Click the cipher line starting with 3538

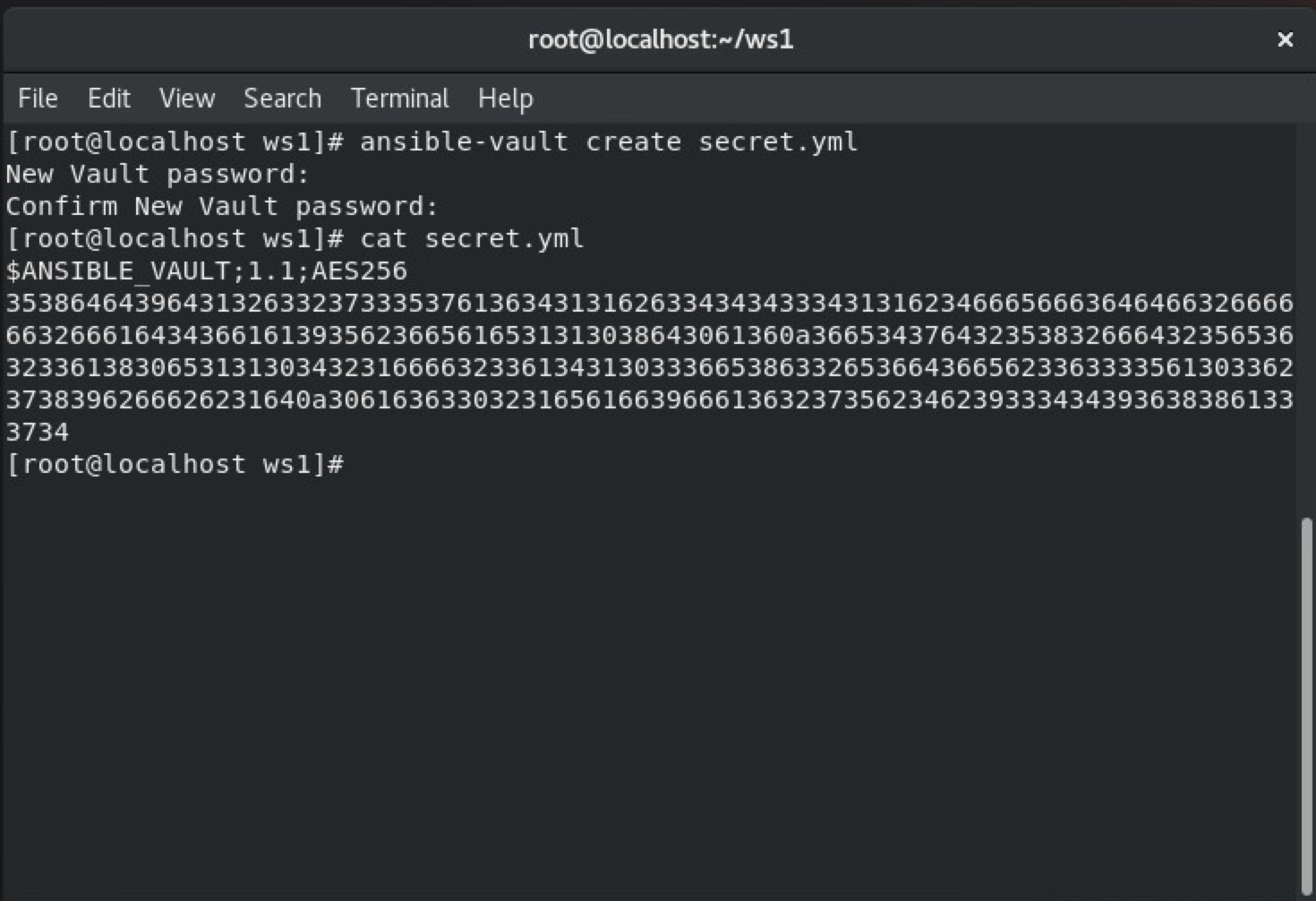point(648,304)
